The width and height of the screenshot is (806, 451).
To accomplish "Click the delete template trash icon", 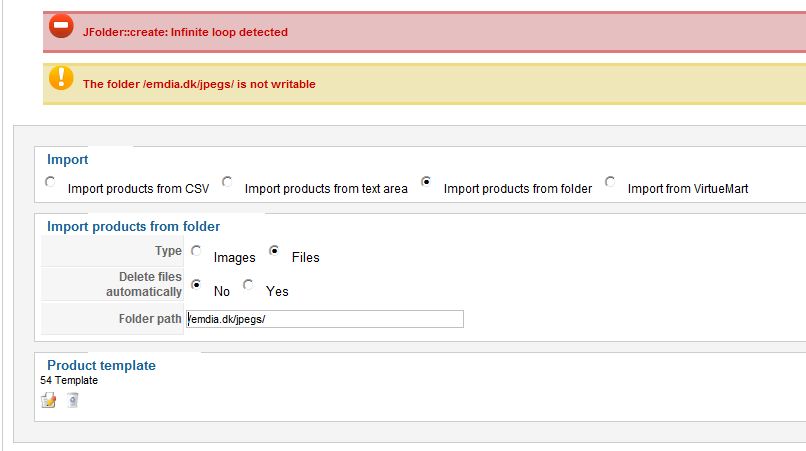I will (72, 400).
